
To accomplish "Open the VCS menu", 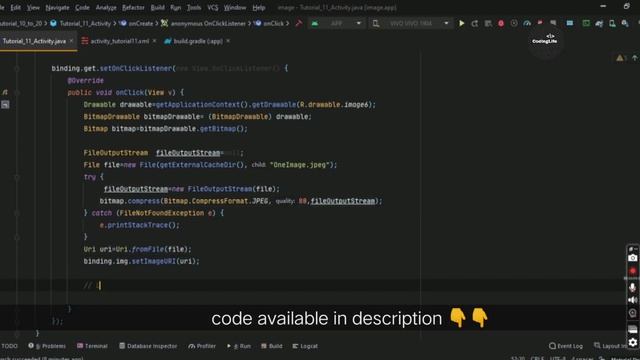I will (x=212, y=7).
